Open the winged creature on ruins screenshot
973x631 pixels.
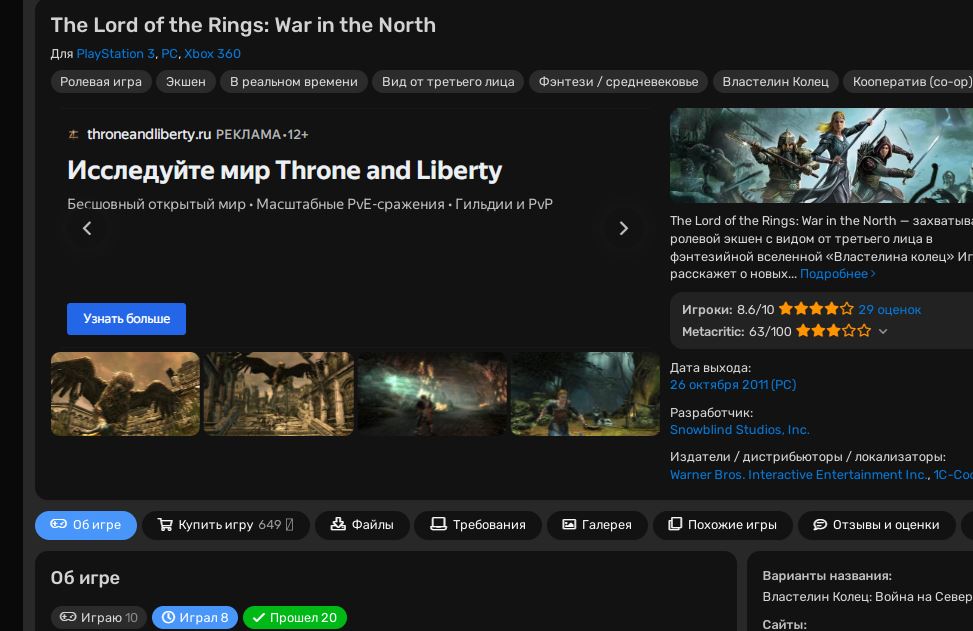click(125, 394)
